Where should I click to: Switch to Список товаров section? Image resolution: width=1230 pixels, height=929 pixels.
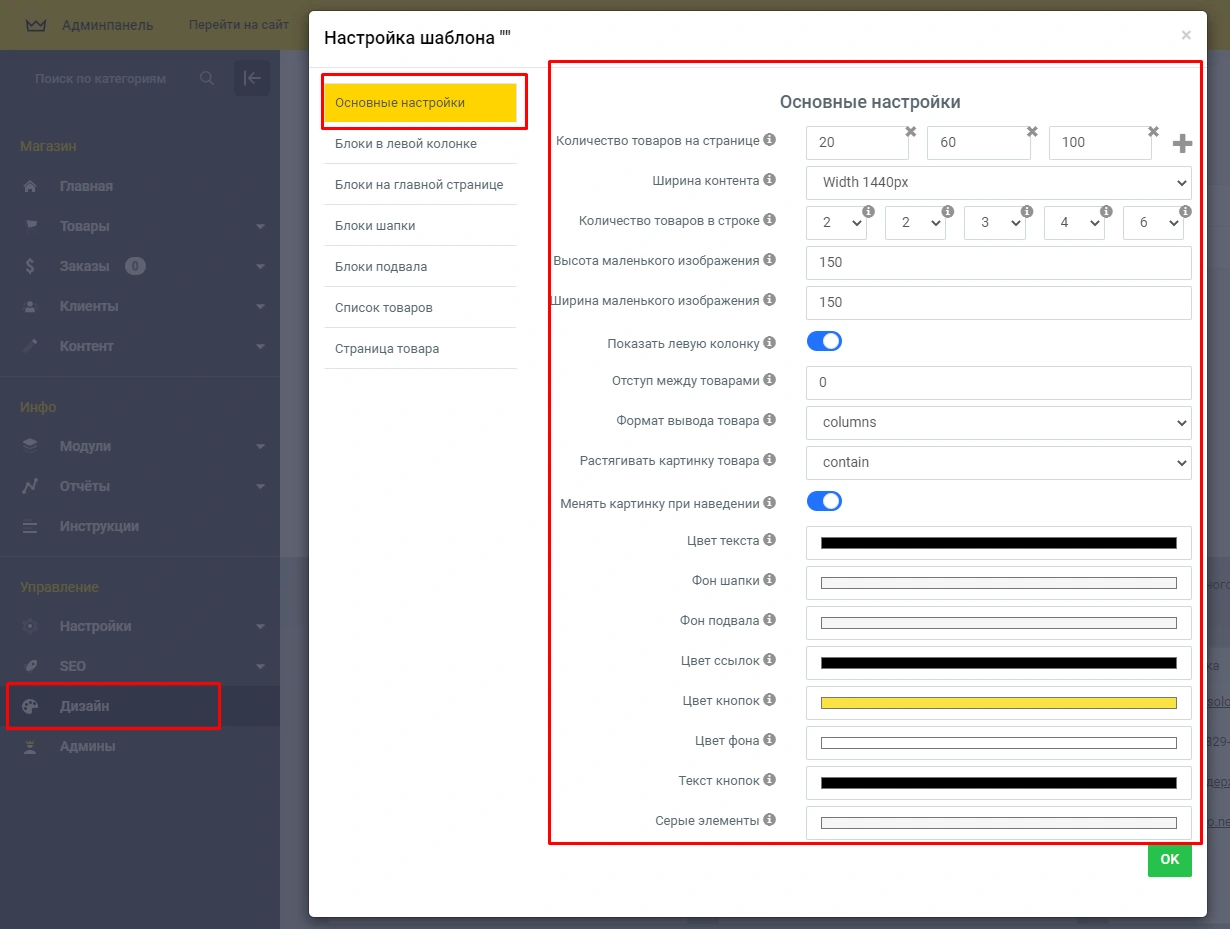coord(384,308)
